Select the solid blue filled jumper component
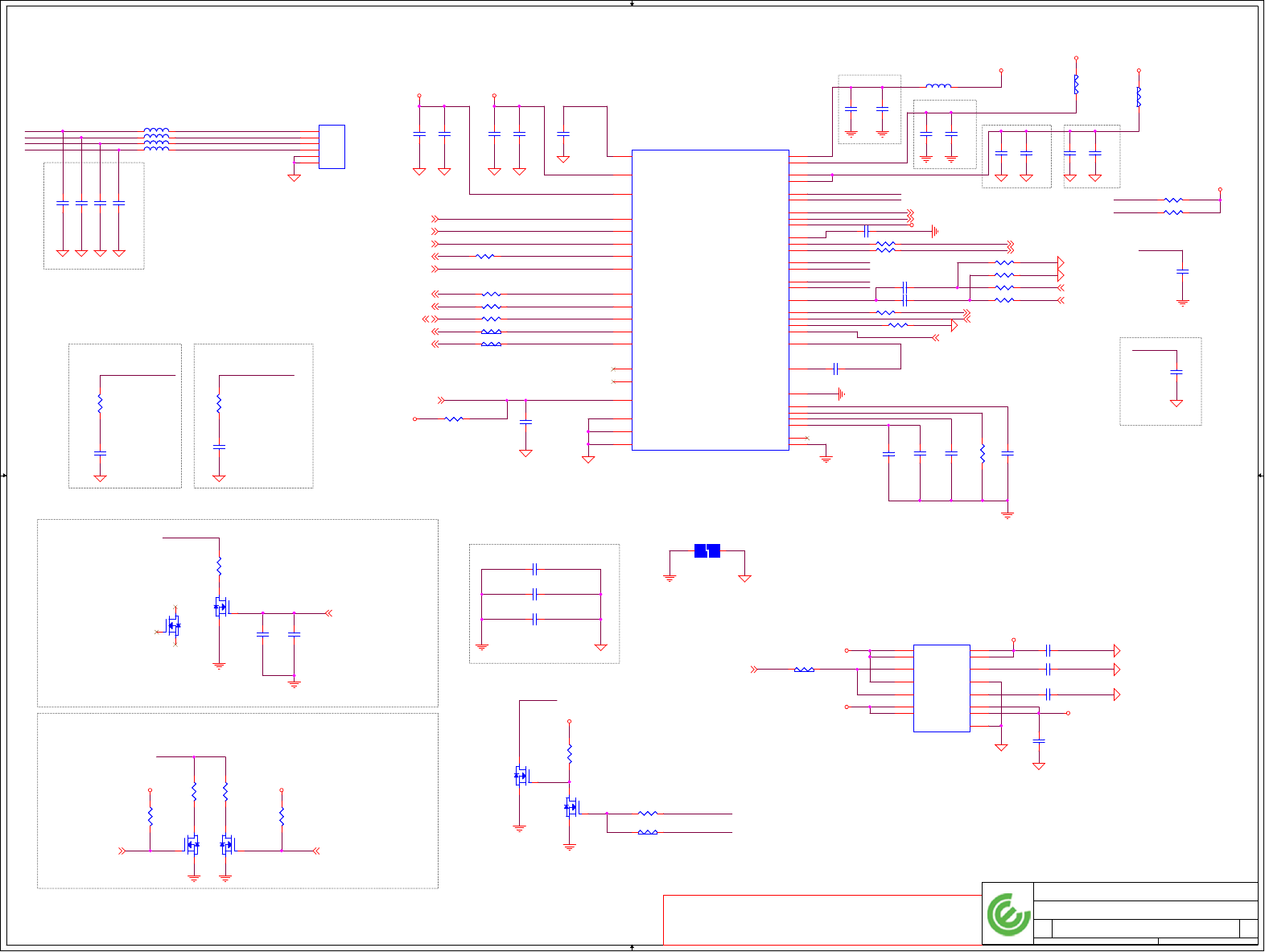Image resolution: width=1265 pixels, height=952 pixels. tap(707, 551)
